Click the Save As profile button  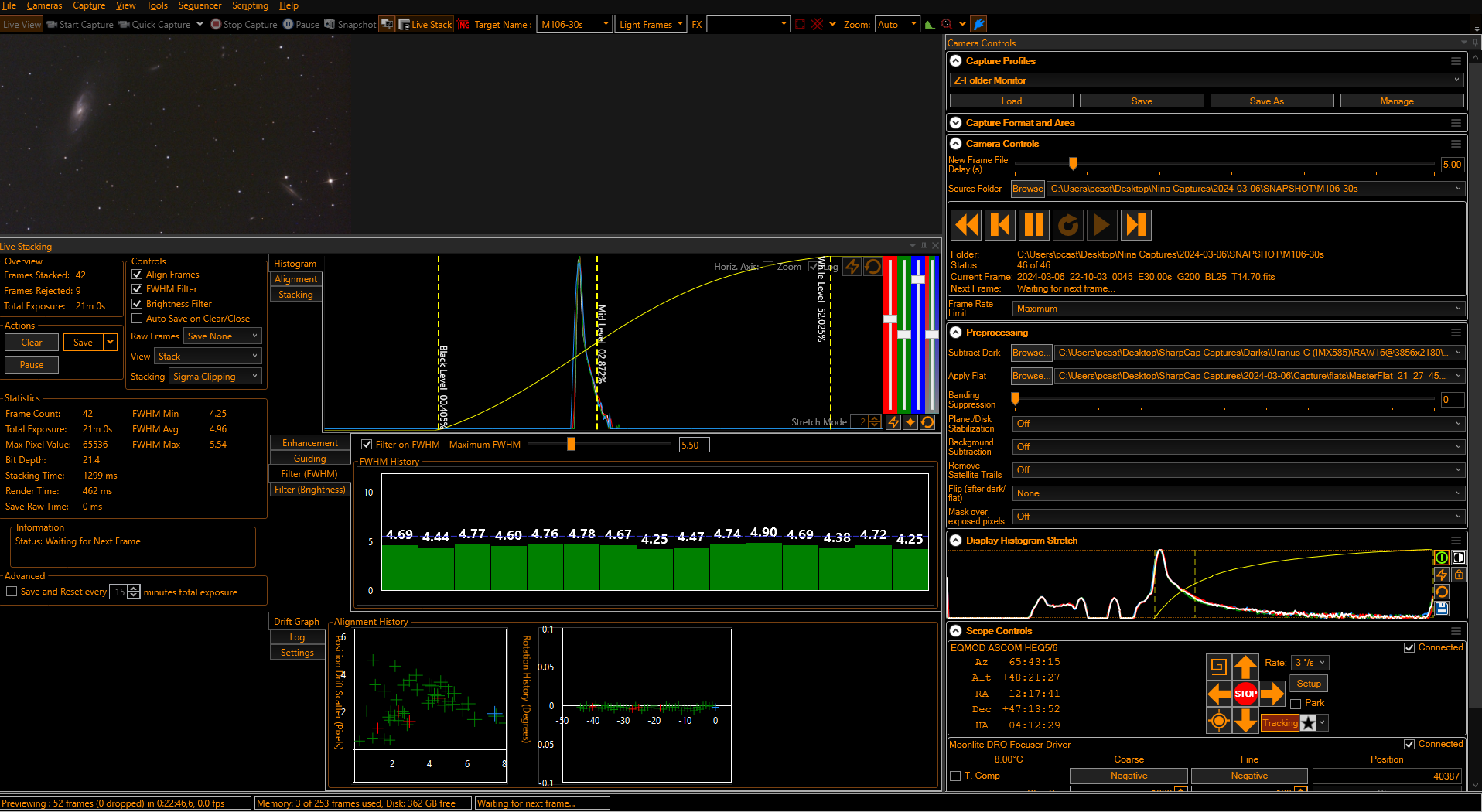(x=1271, y=101)
